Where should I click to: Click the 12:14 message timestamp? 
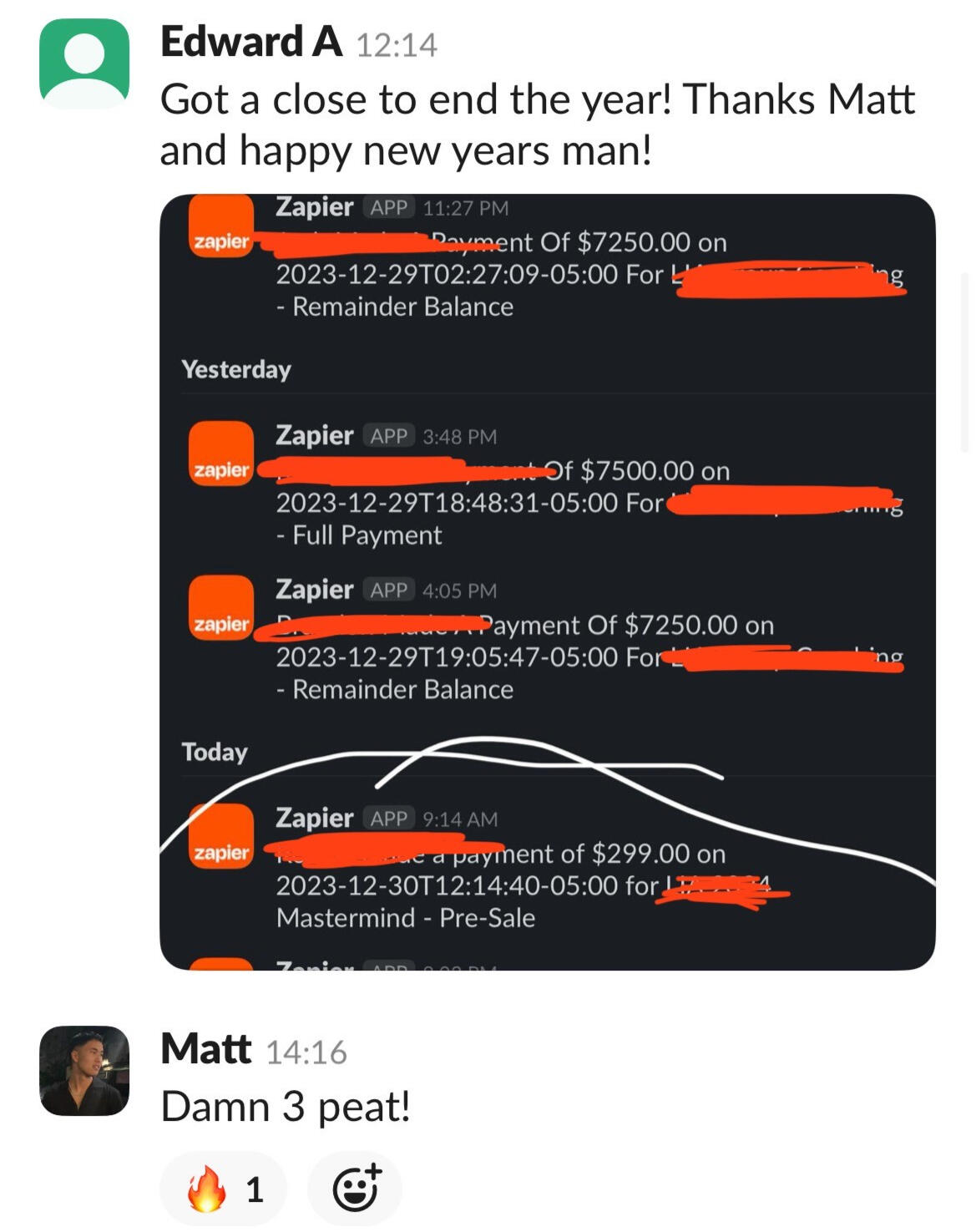pyautogui.click(x=397, y=45)
